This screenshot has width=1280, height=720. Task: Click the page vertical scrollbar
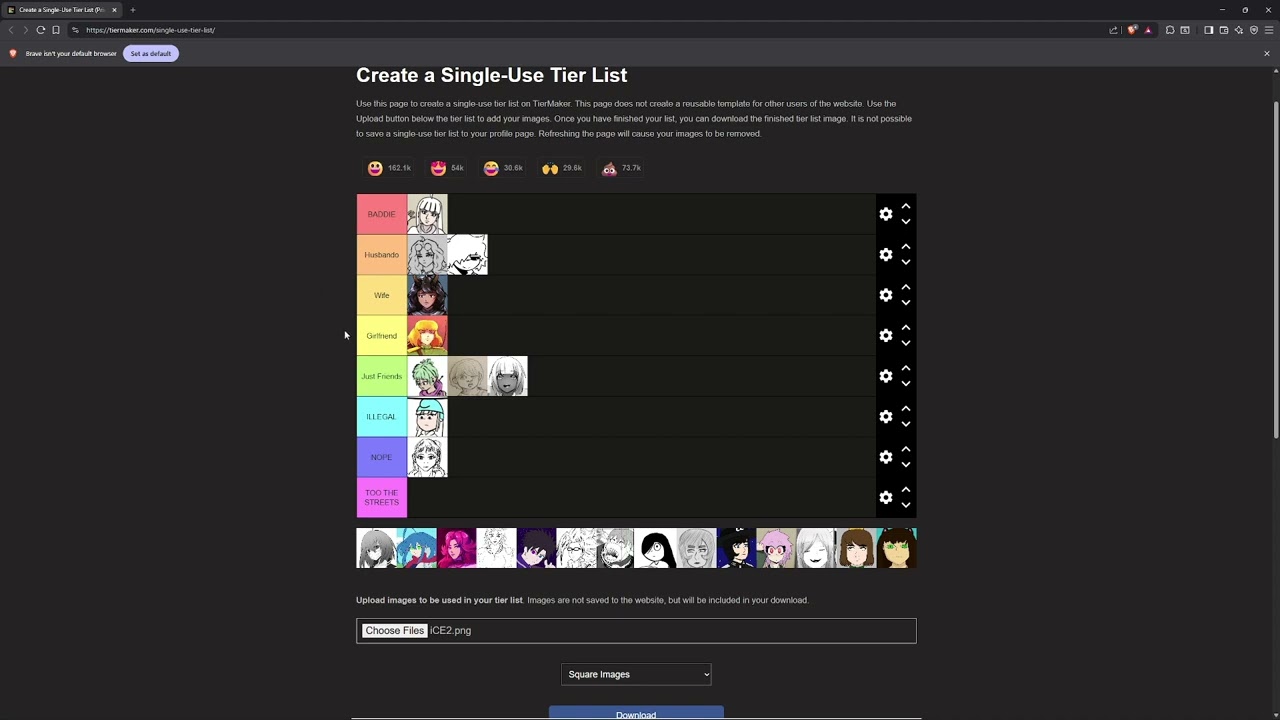point(1276,268)
